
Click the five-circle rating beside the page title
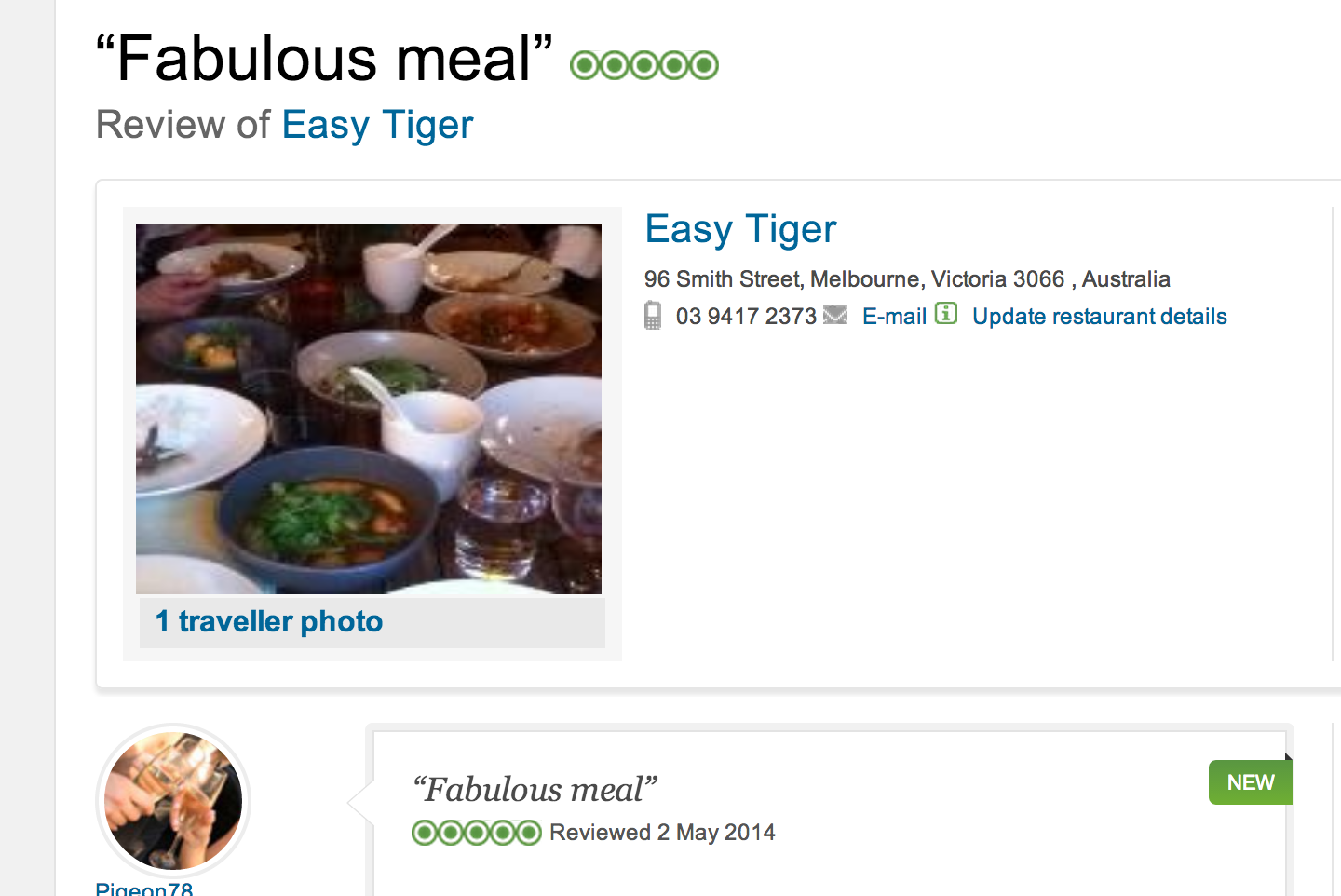point(644,65)
